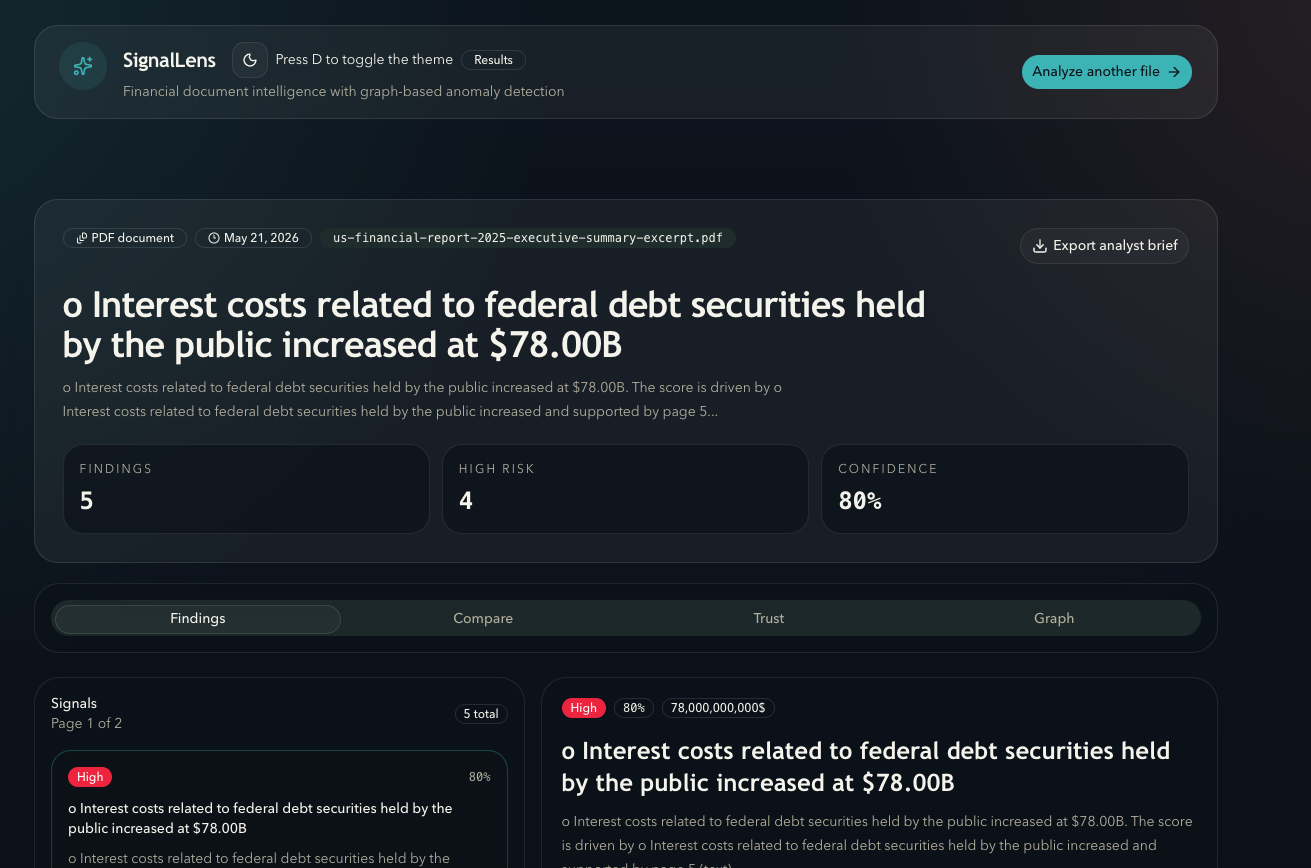Switch to the Compare tab
This screenshot has height=868, width=1311.
pos(483,619)
